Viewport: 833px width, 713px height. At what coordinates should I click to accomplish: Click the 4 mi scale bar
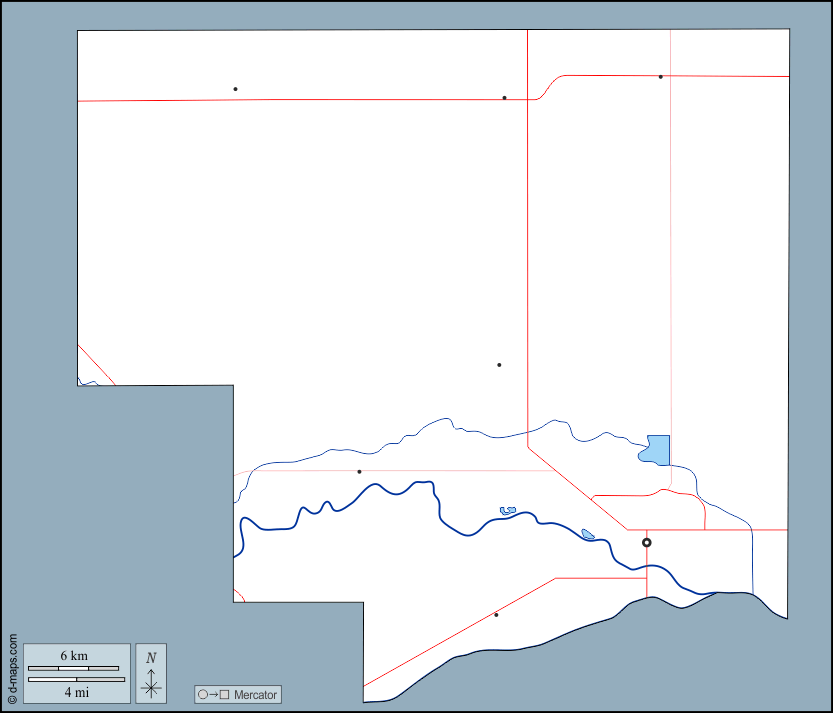click(x=76, y=680)
